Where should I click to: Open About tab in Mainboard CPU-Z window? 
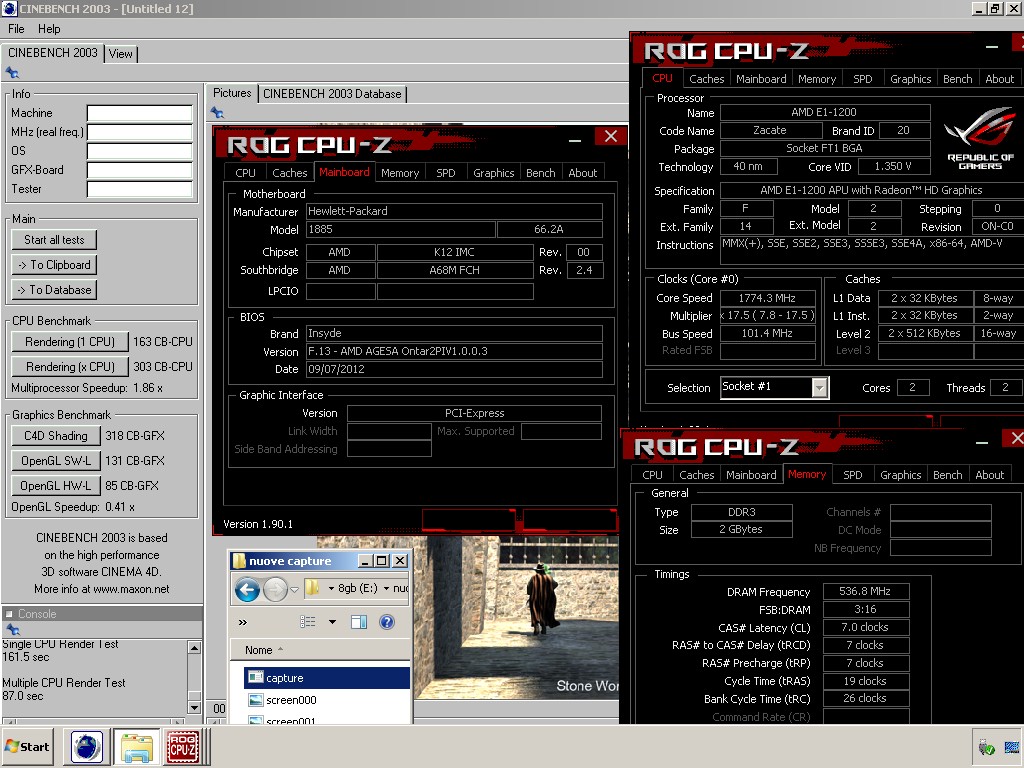point(583,173)
